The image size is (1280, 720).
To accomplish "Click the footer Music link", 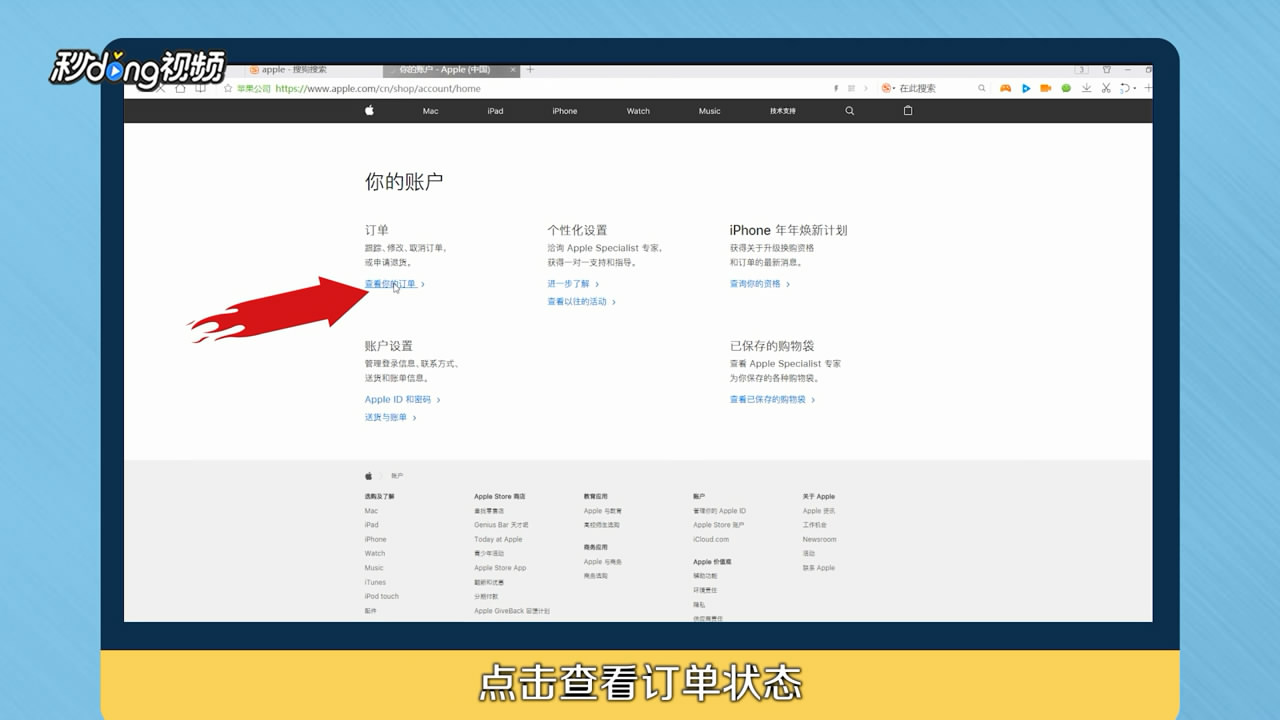I will [374, 568].
